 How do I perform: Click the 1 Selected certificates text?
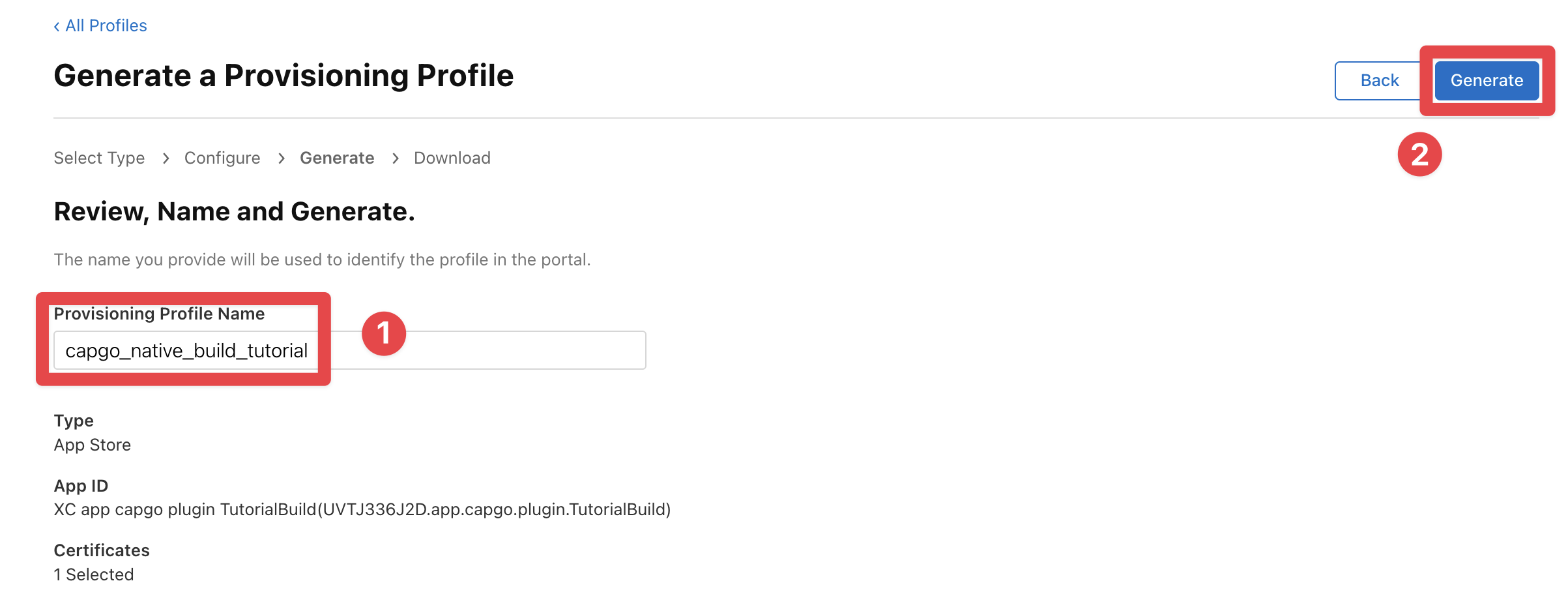93,574
